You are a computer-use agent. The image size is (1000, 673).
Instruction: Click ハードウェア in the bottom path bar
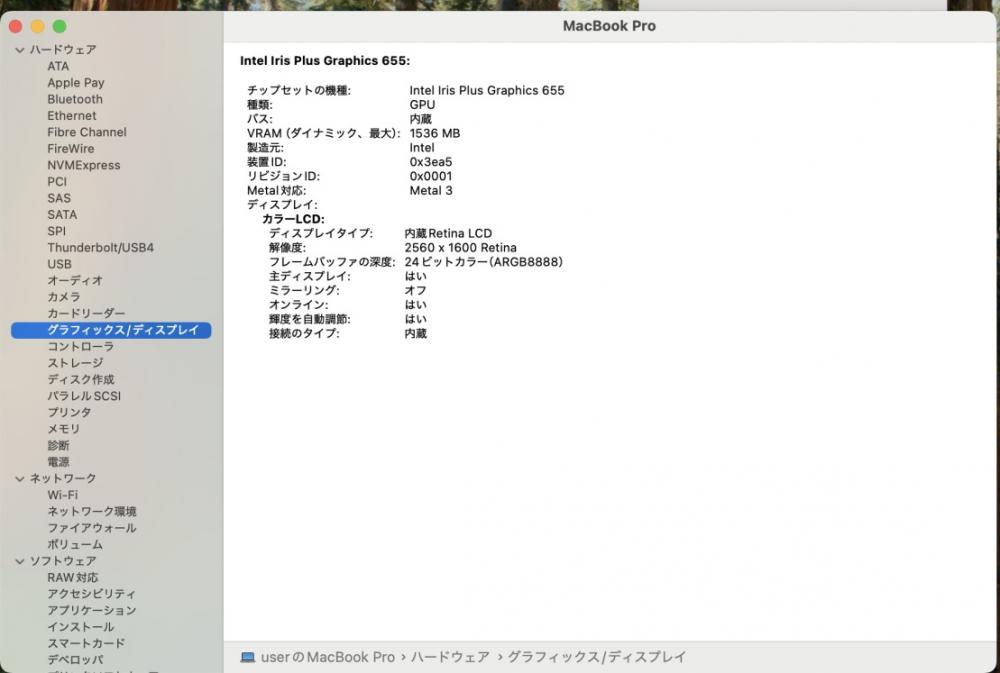point(450,657)
